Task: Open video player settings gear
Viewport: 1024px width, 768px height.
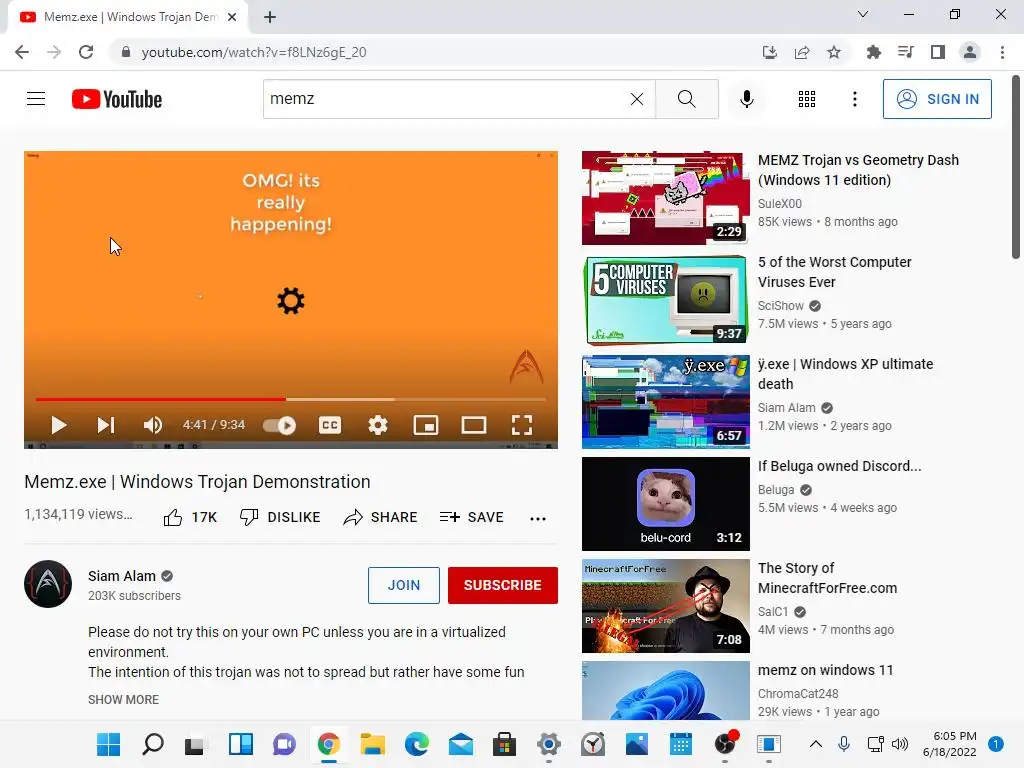Action: coord(377,425)
